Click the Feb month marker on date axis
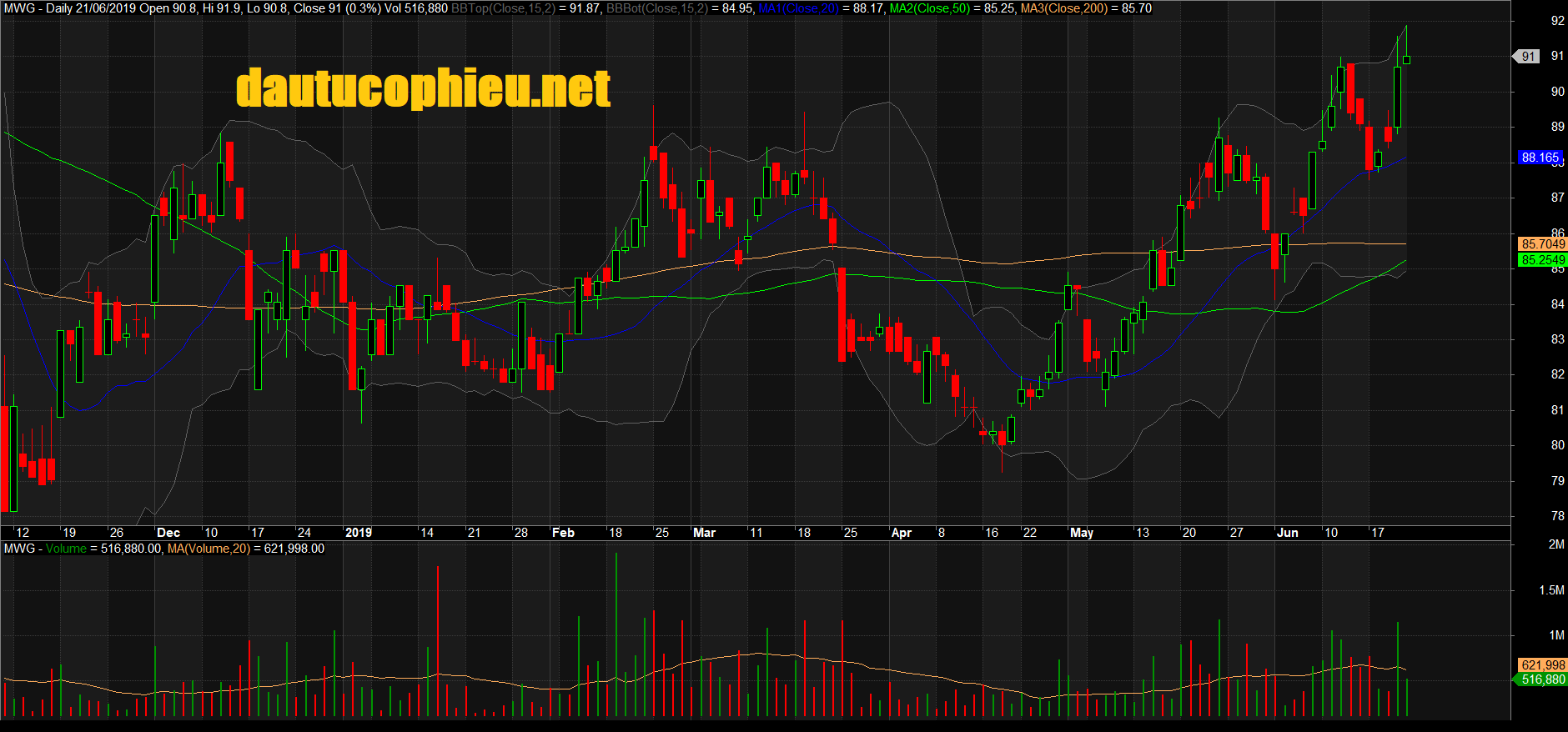 click(x=564, y=533)
